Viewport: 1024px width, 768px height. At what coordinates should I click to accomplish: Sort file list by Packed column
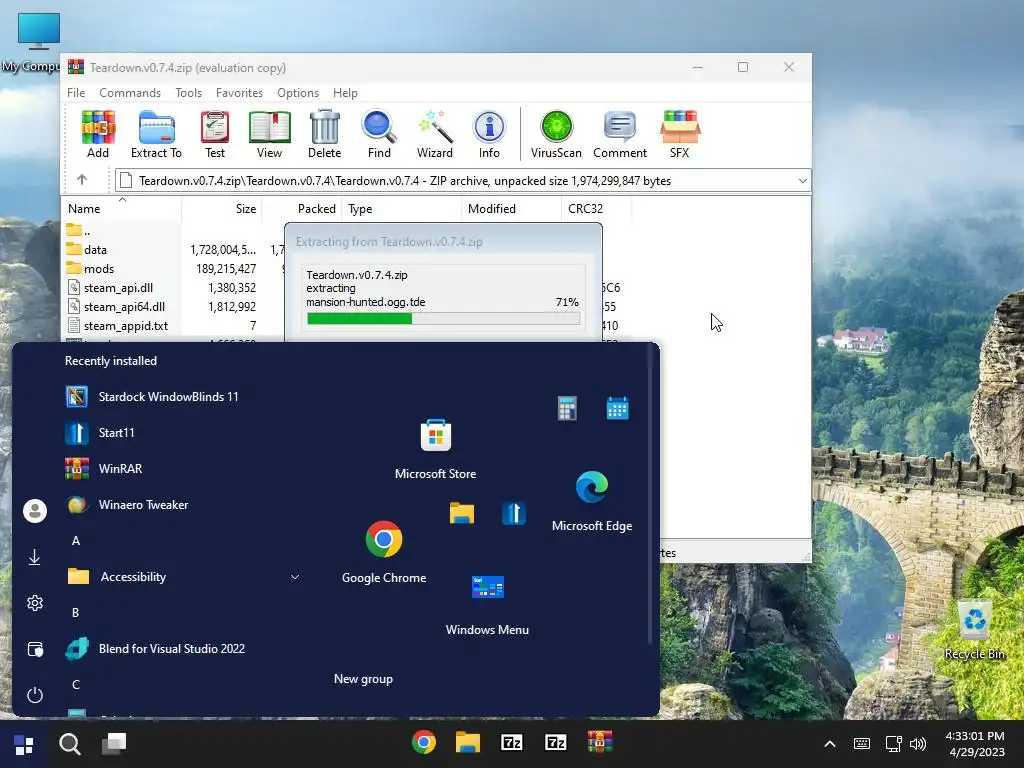coord(301,208)
